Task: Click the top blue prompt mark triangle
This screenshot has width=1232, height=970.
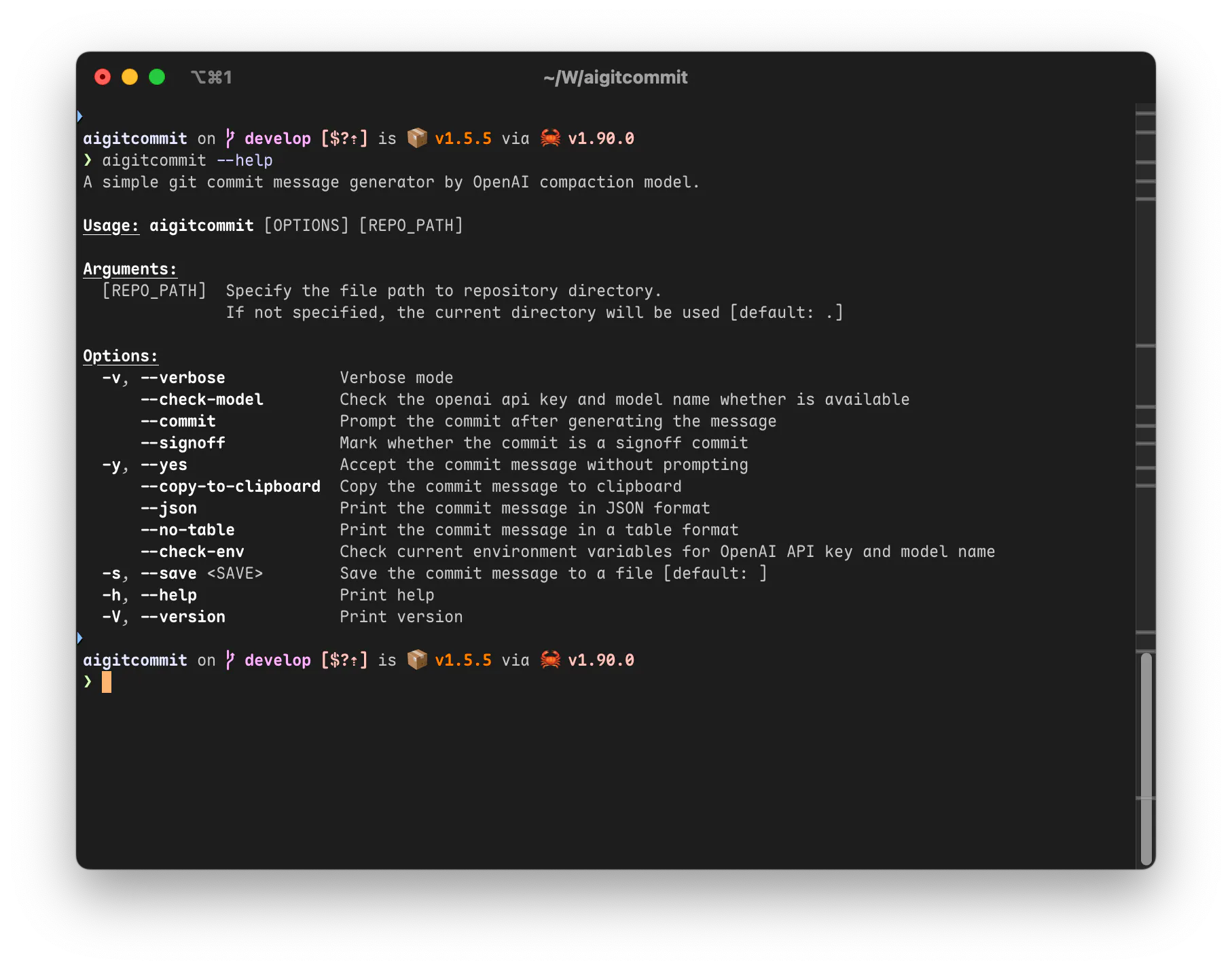Action: [x=79, y=116]
